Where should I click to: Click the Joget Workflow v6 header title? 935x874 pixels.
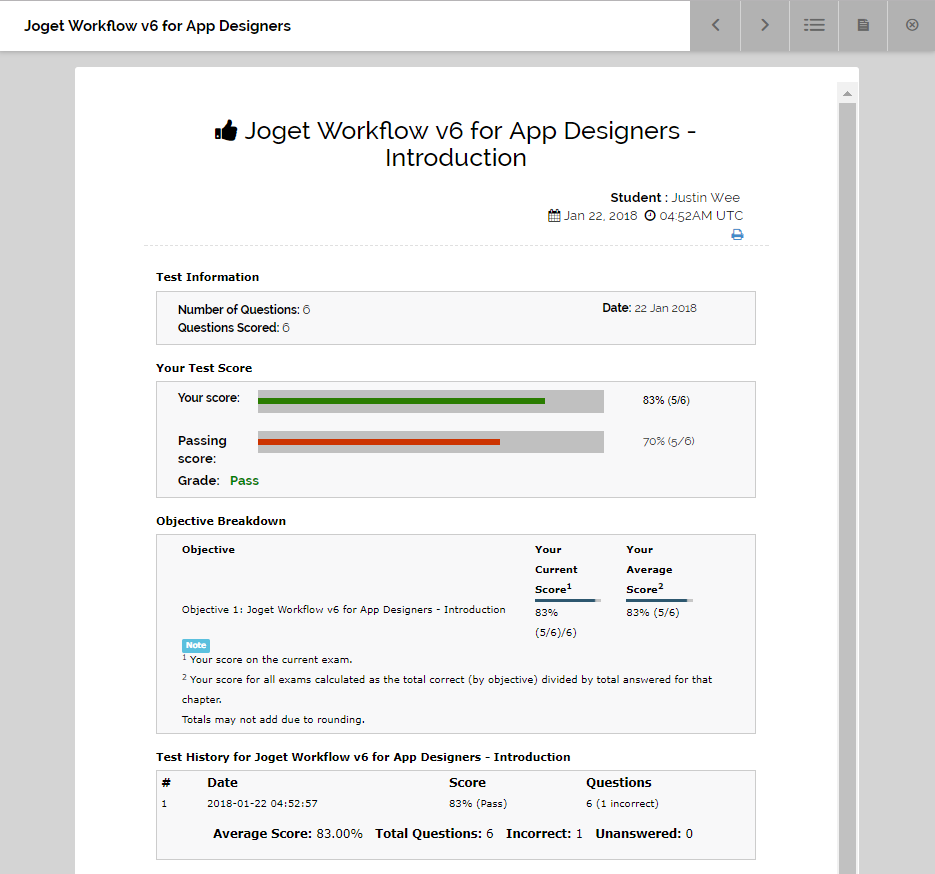coord(157,26)
